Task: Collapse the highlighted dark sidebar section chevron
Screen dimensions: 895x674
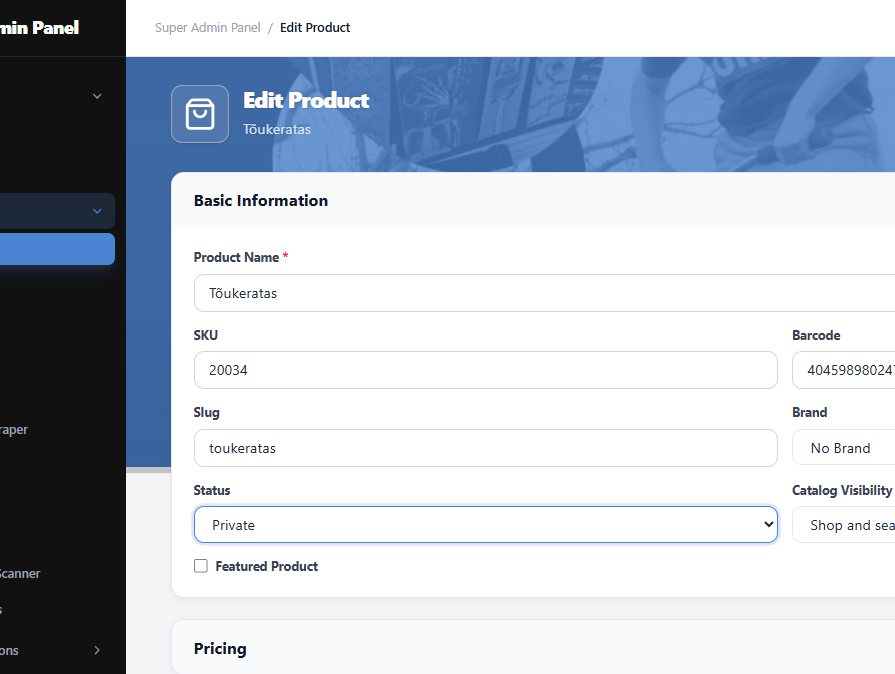Action: pos(97,211)
